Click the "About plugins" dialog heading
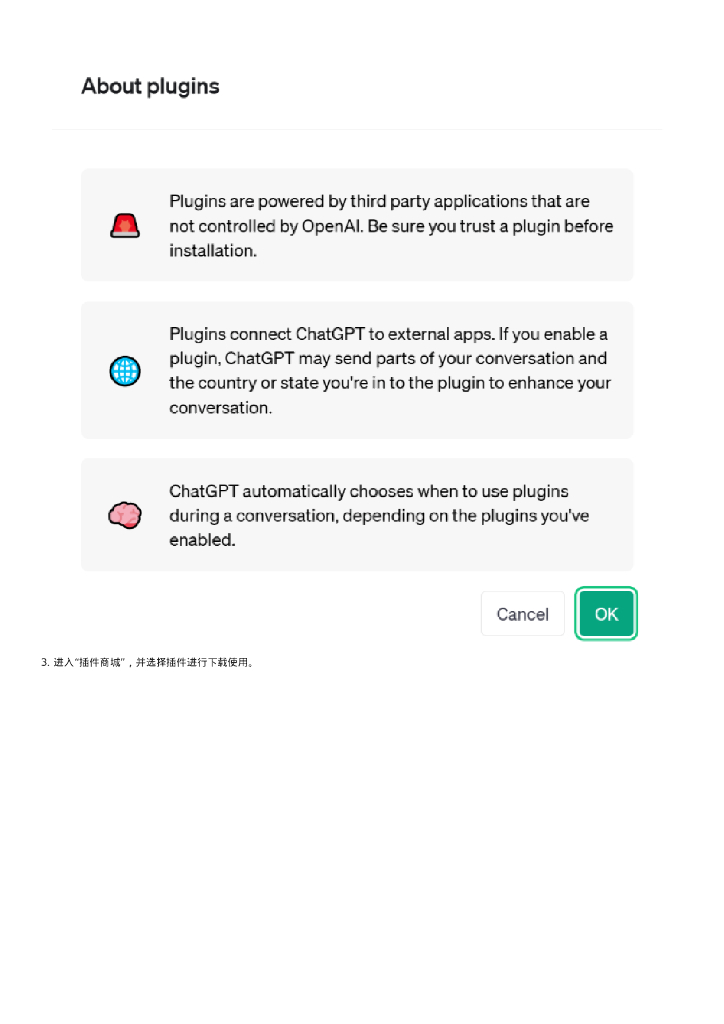Screen dimensions: 724x1024 pyautogui.click(x=150, y=86)
